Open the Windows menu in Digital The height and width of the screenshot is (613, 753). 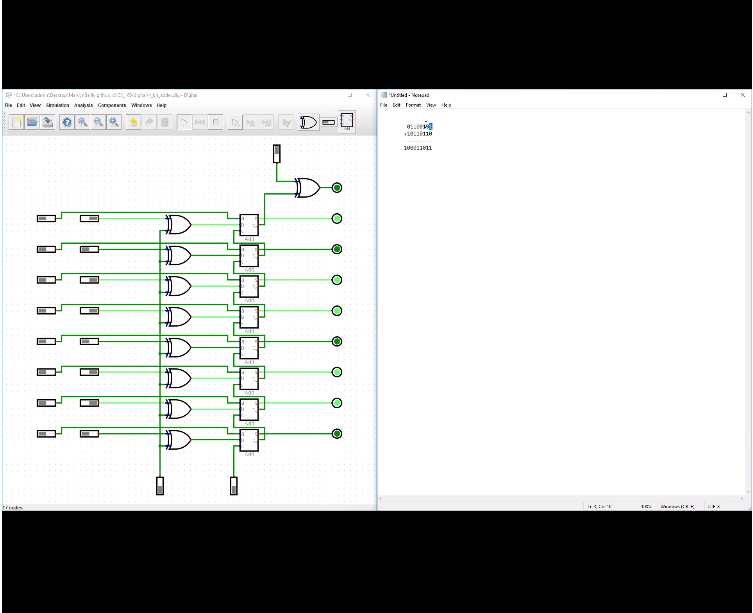click(141, 105)
